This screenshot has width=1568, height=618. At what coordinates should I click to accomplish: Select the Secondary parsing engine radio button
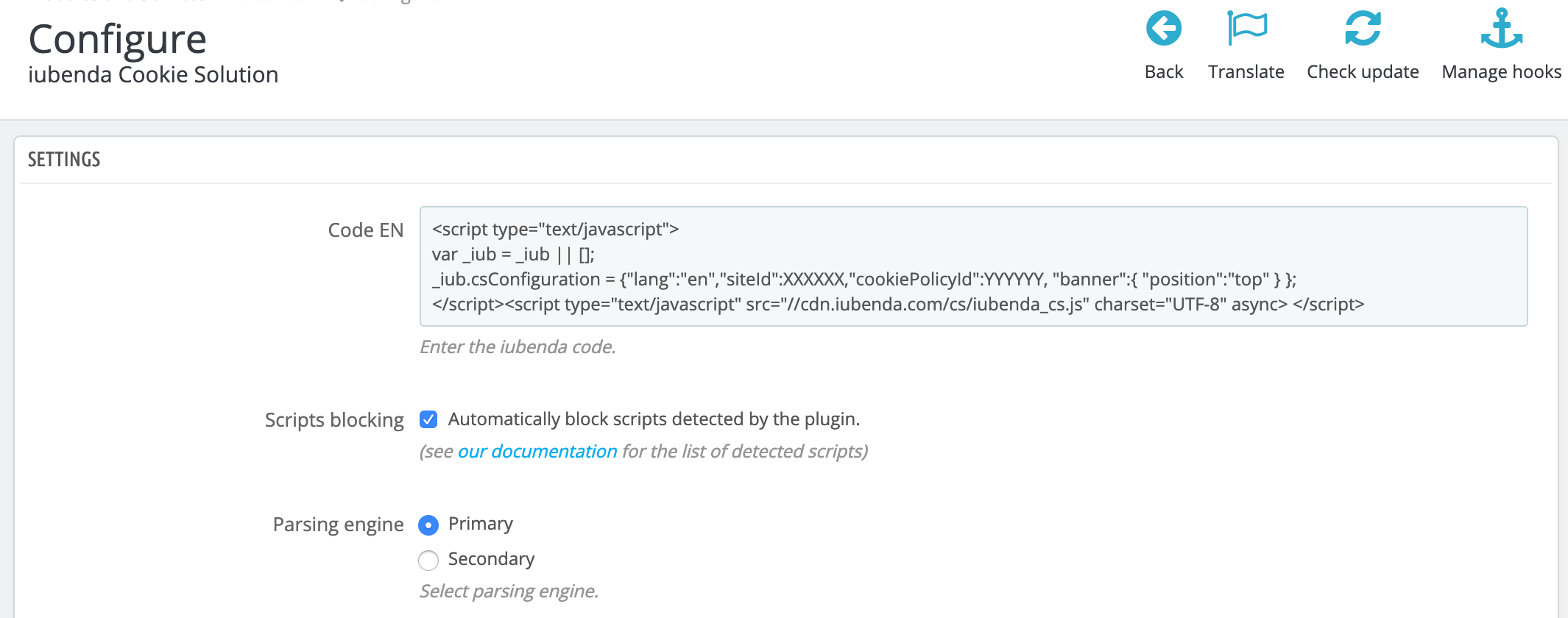coord(428,560)
